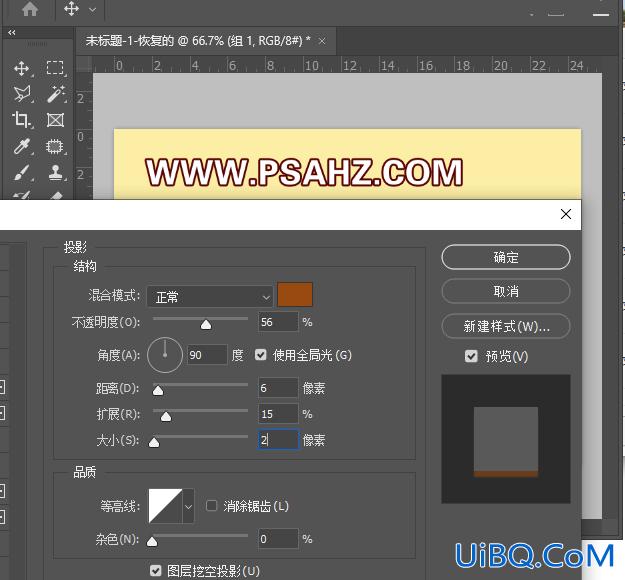Viewport: 625px width, 580px height.
Task: Toggle the 图层挖空投影(U) checkbox
Action: point(156,571)
